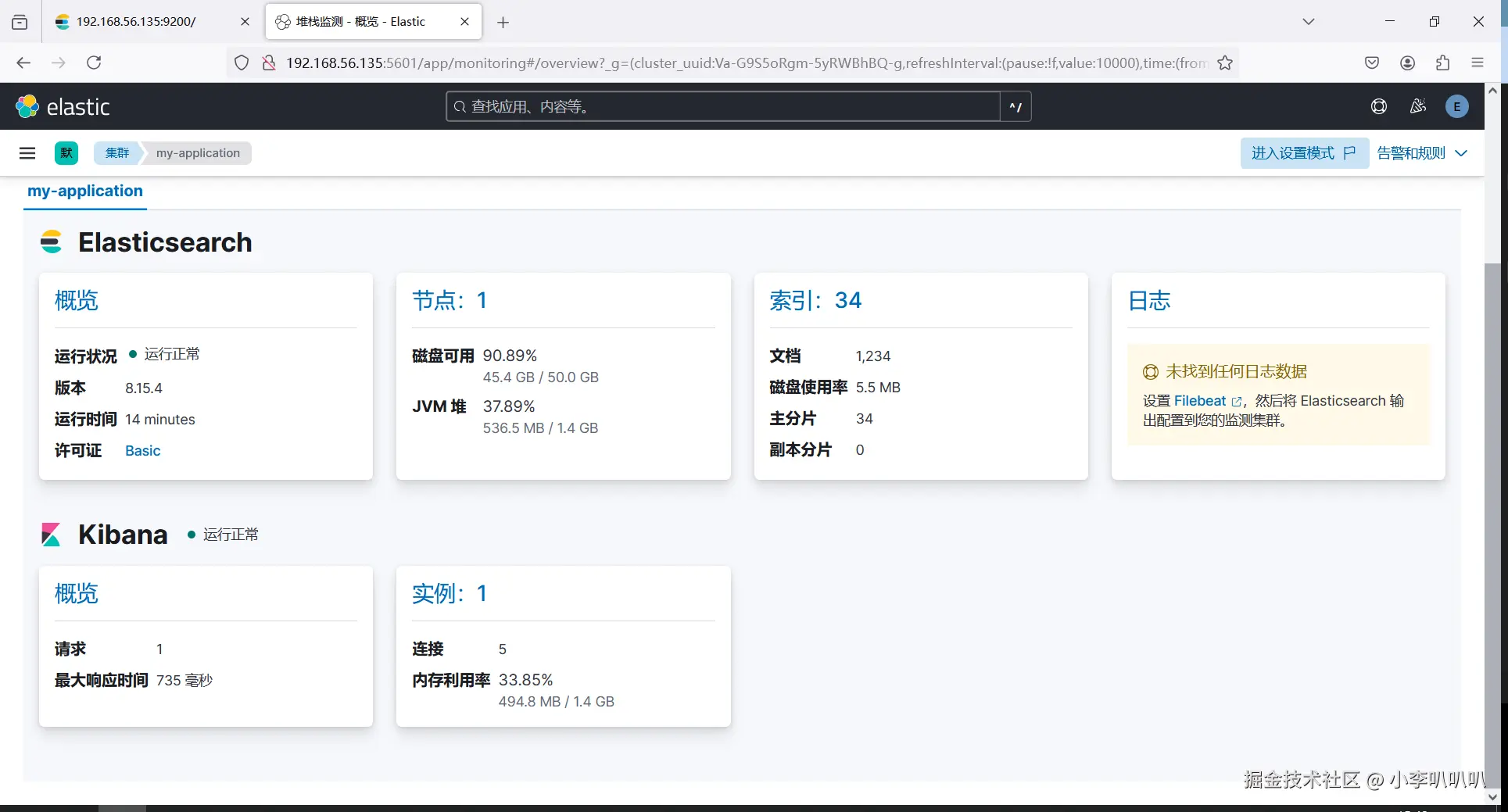Image resolution: width=1508 pixels, height=812 pixels.
Task: Click the max response time 735 毫秒
Action: (x=184, y=681)
